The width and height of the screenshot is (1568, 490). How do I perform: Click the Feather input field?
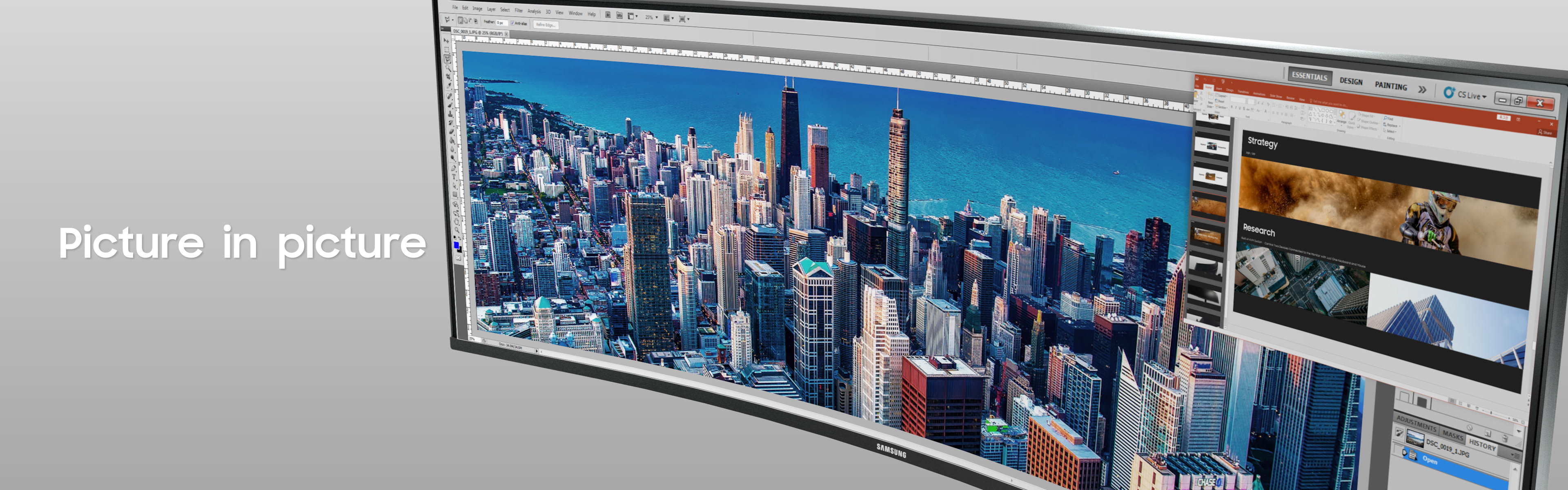pyautogui.click(x=502, y=22)
